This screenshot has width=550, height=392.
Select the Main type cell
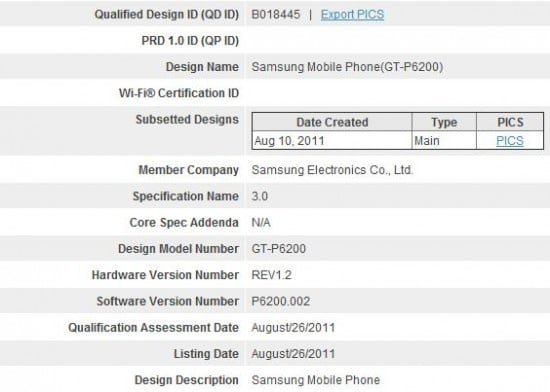444,141
